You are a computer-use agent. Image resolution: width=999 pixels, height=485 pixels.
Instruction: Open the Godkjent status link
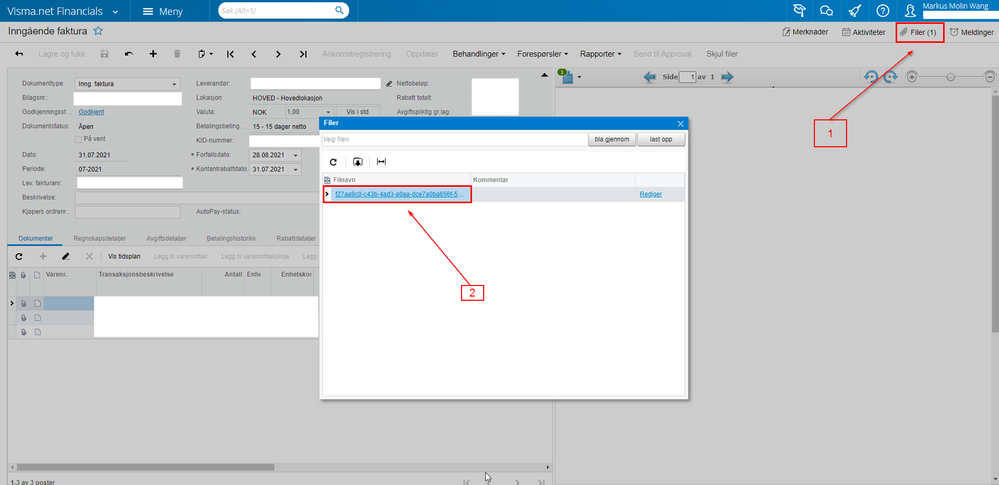coord(91,112)
